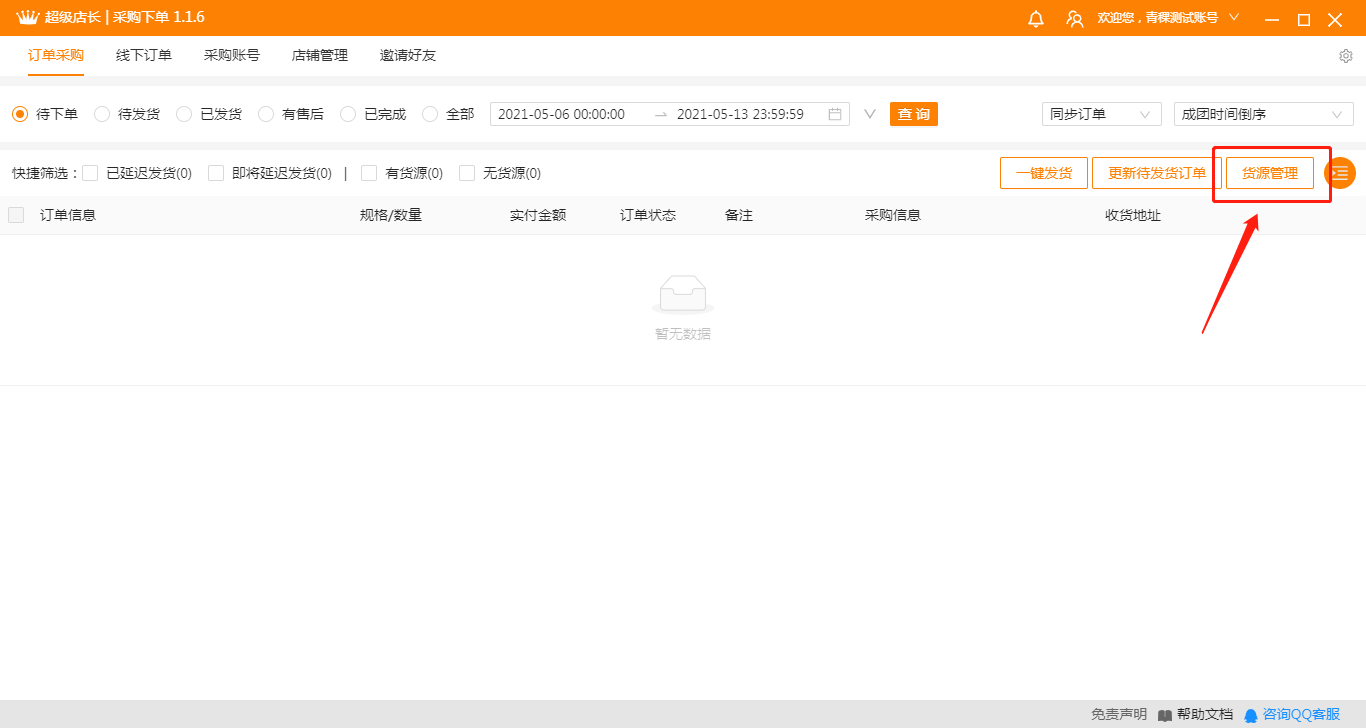
Task: Click the help document book icon
Action: click(x=1165, y=715)
